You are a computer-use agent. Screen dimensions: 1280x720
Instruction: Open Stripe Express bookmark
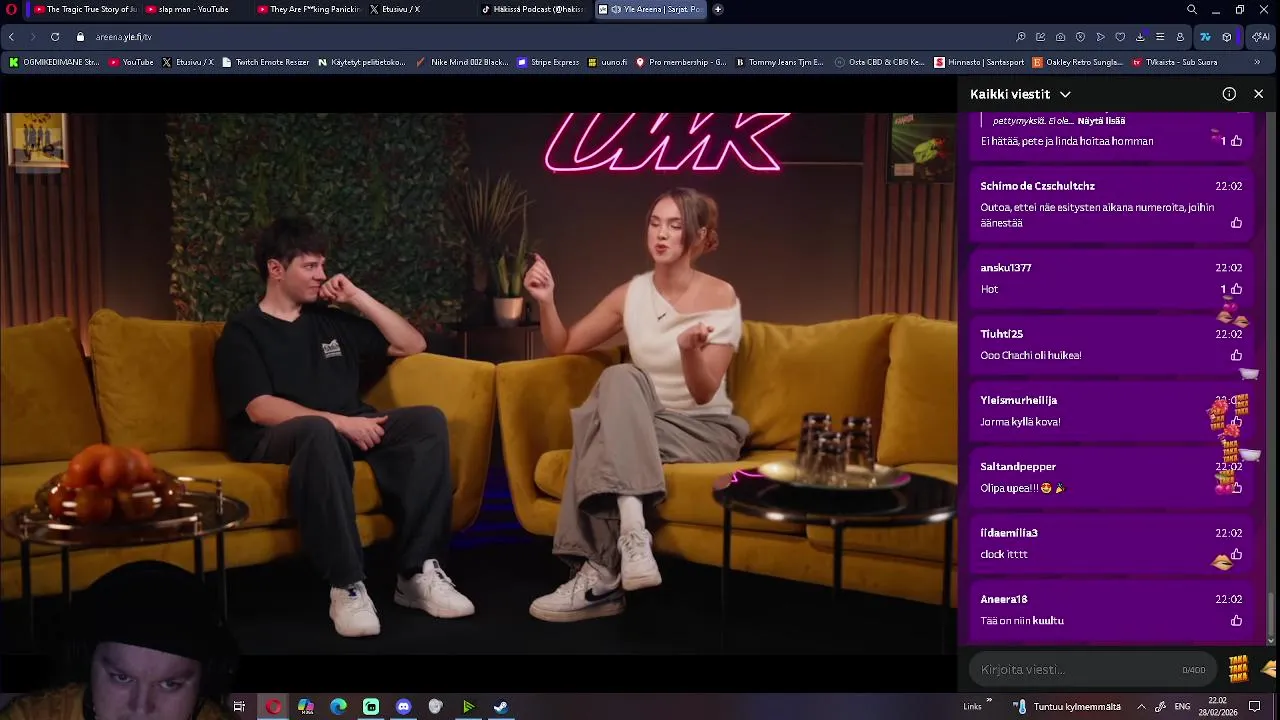pyautogui.click(x=548, y=62)
